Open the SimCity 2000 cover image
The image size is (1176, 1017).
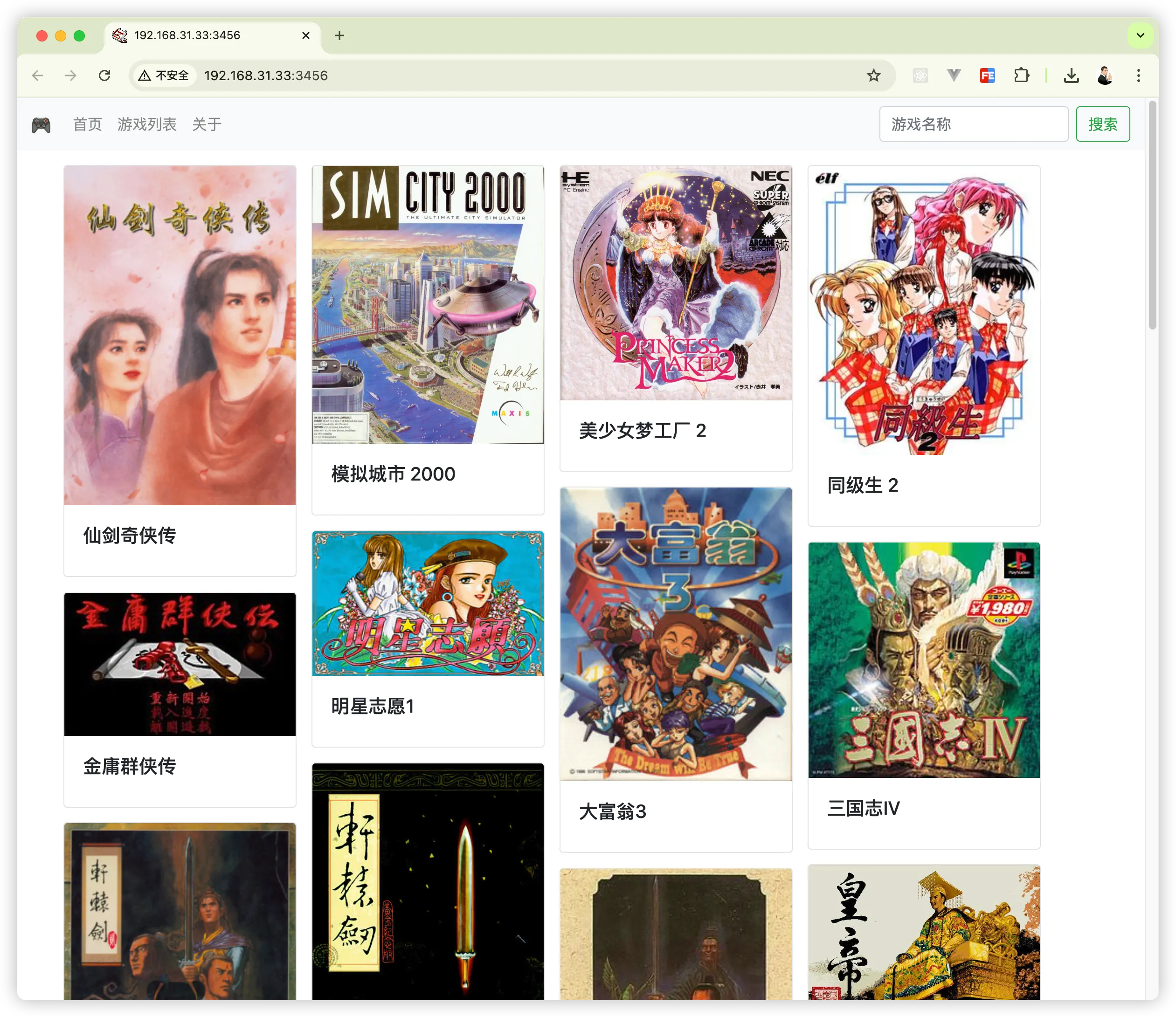click(x=428, y=305)
